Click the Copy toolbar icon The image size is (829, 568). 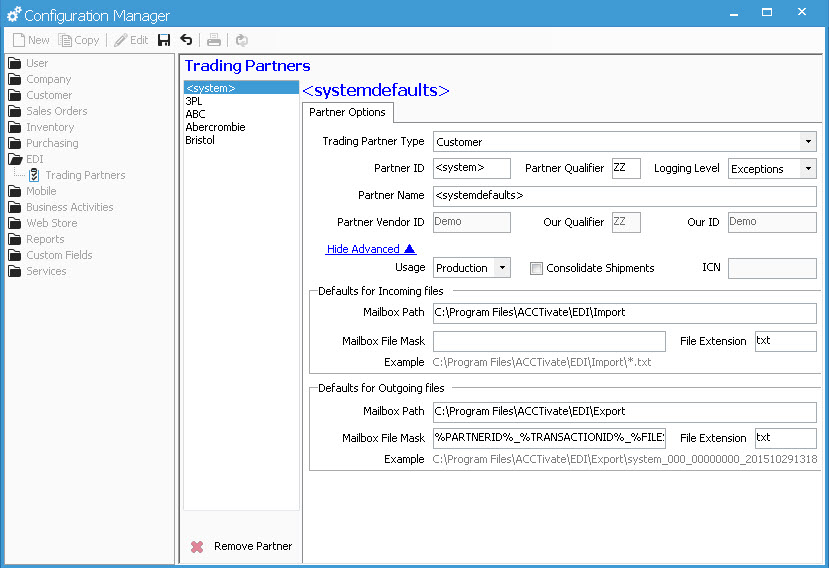tap(65, 40)
